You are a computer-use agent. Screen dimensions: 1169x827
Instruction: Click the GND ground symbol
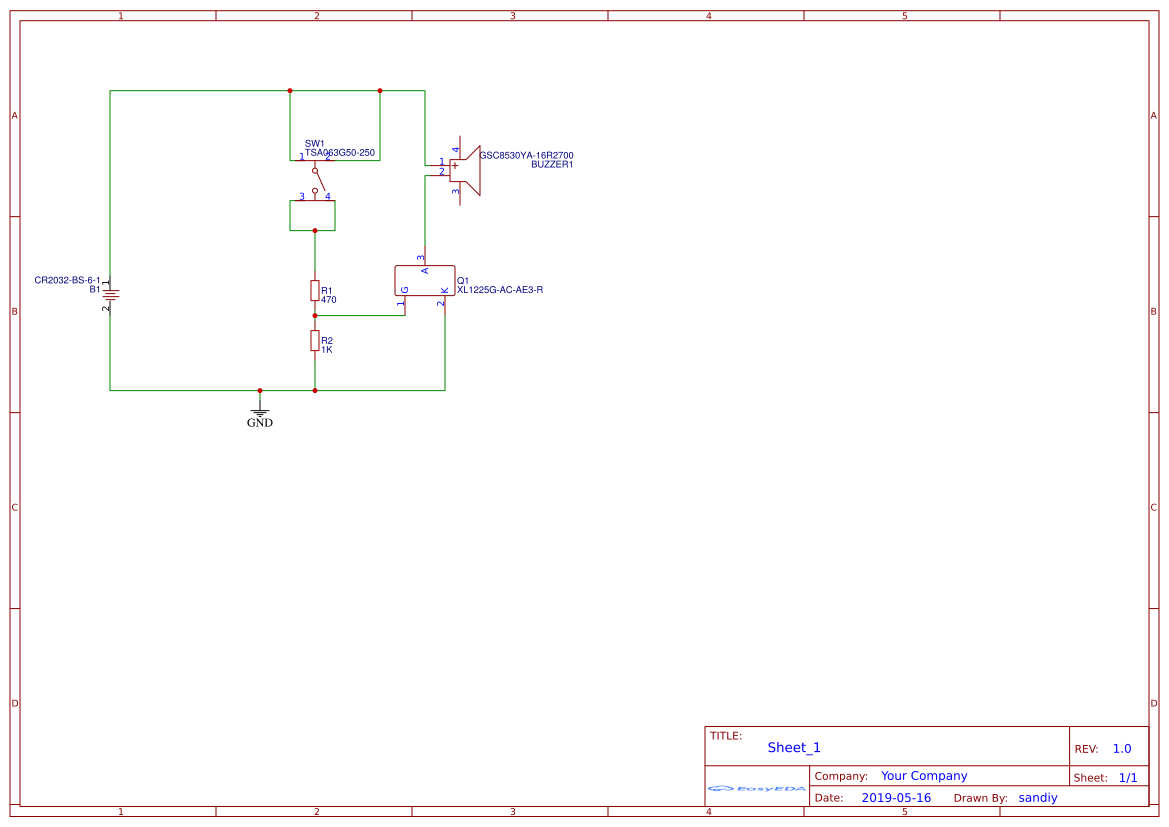[259, 410]
